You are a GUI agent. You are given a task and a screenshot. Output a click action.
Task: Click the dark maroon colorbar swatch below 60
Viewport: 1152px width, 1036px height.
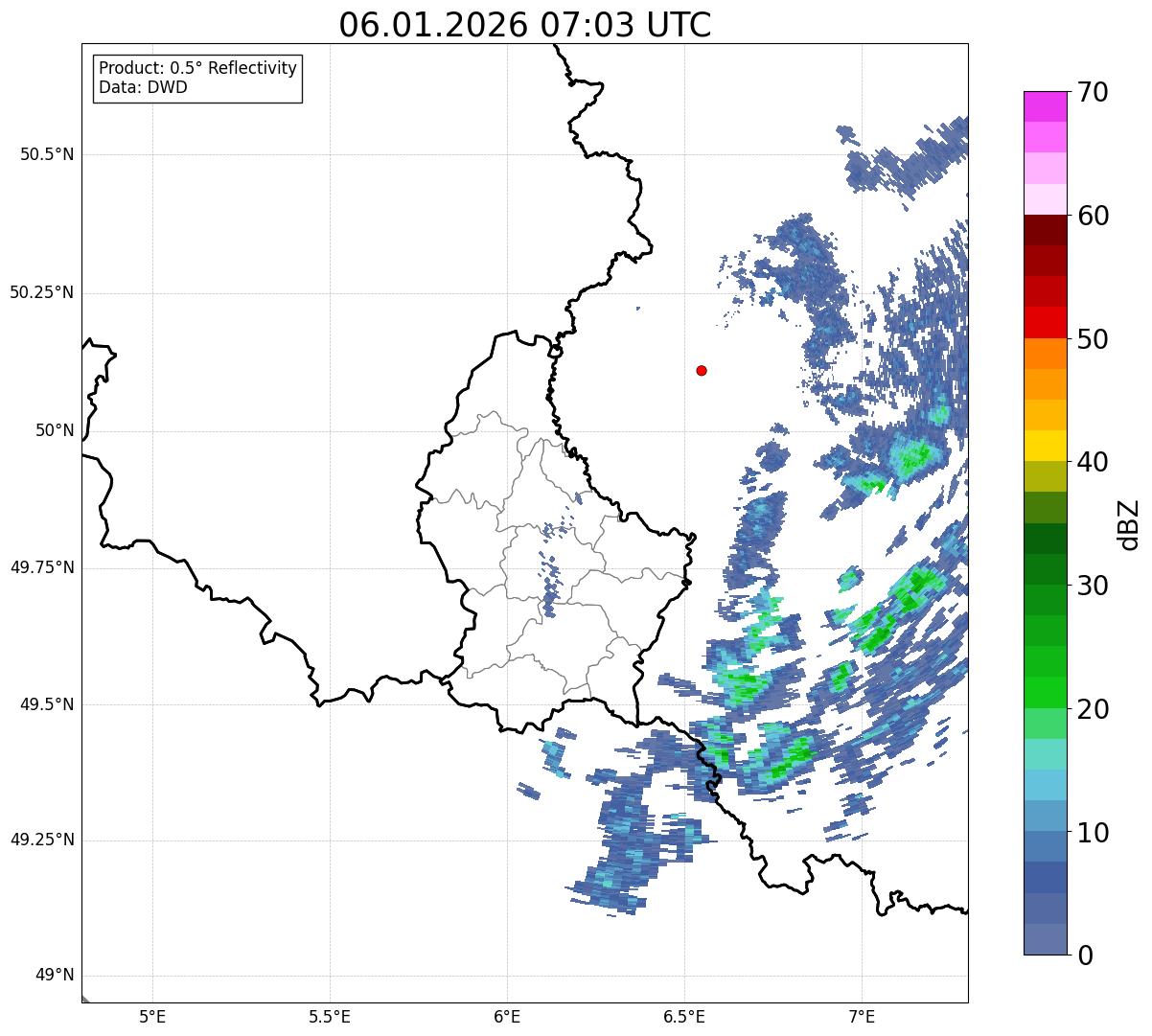click(x=1045, y=230)
